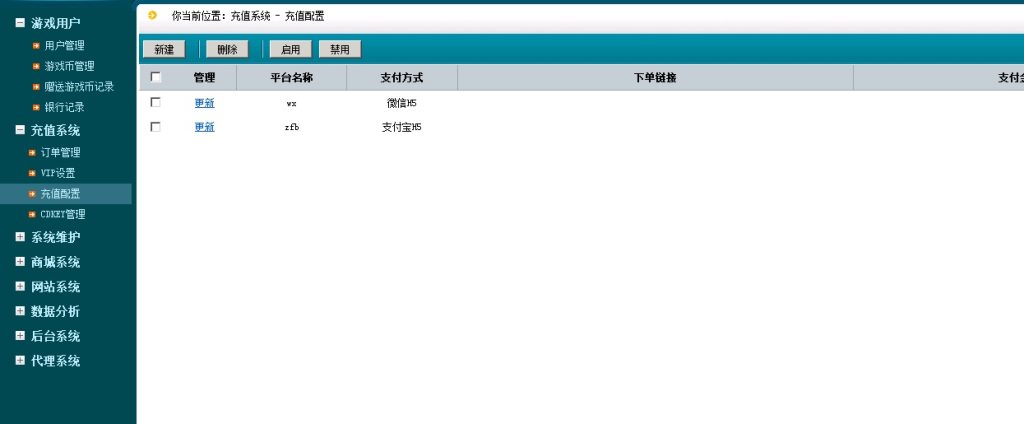Click the 删除 button
Image resolution: width=1024 pixels, height=424 pixels.
[227, 49]
